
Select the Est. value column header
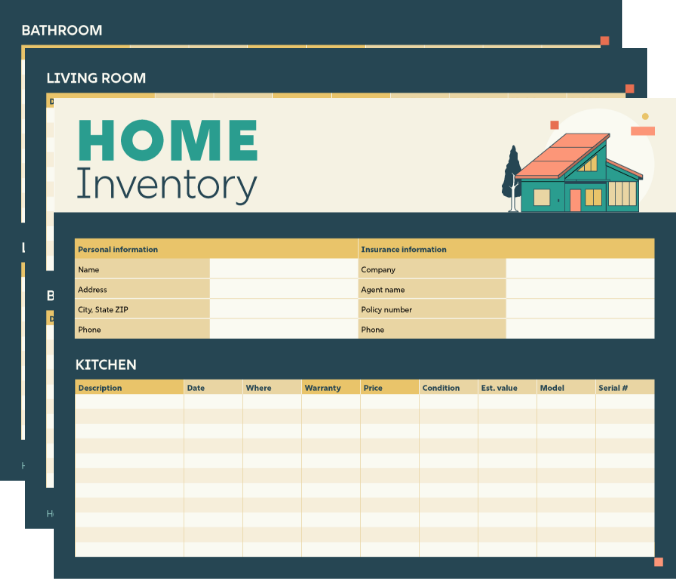[x=507, y=387]
